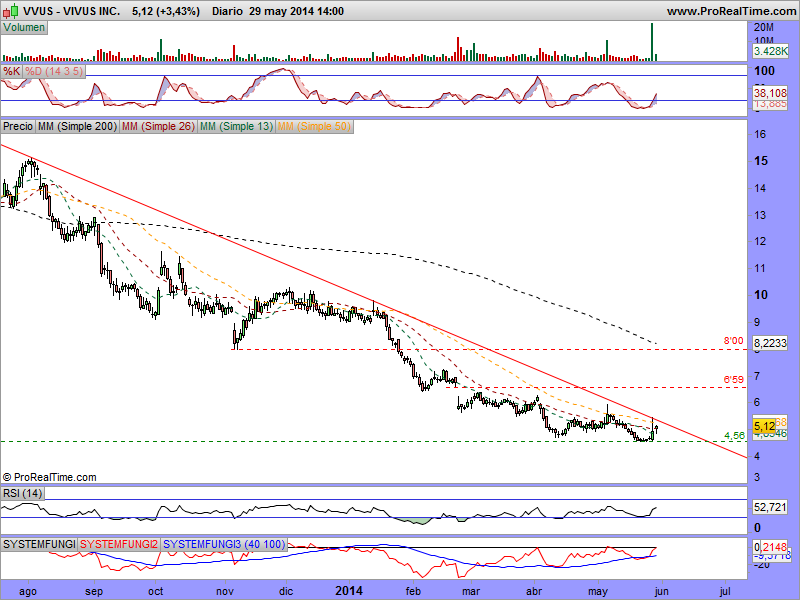Click the 6'59 resistance level label
The image size is (800, 600).
click(734, 379)
